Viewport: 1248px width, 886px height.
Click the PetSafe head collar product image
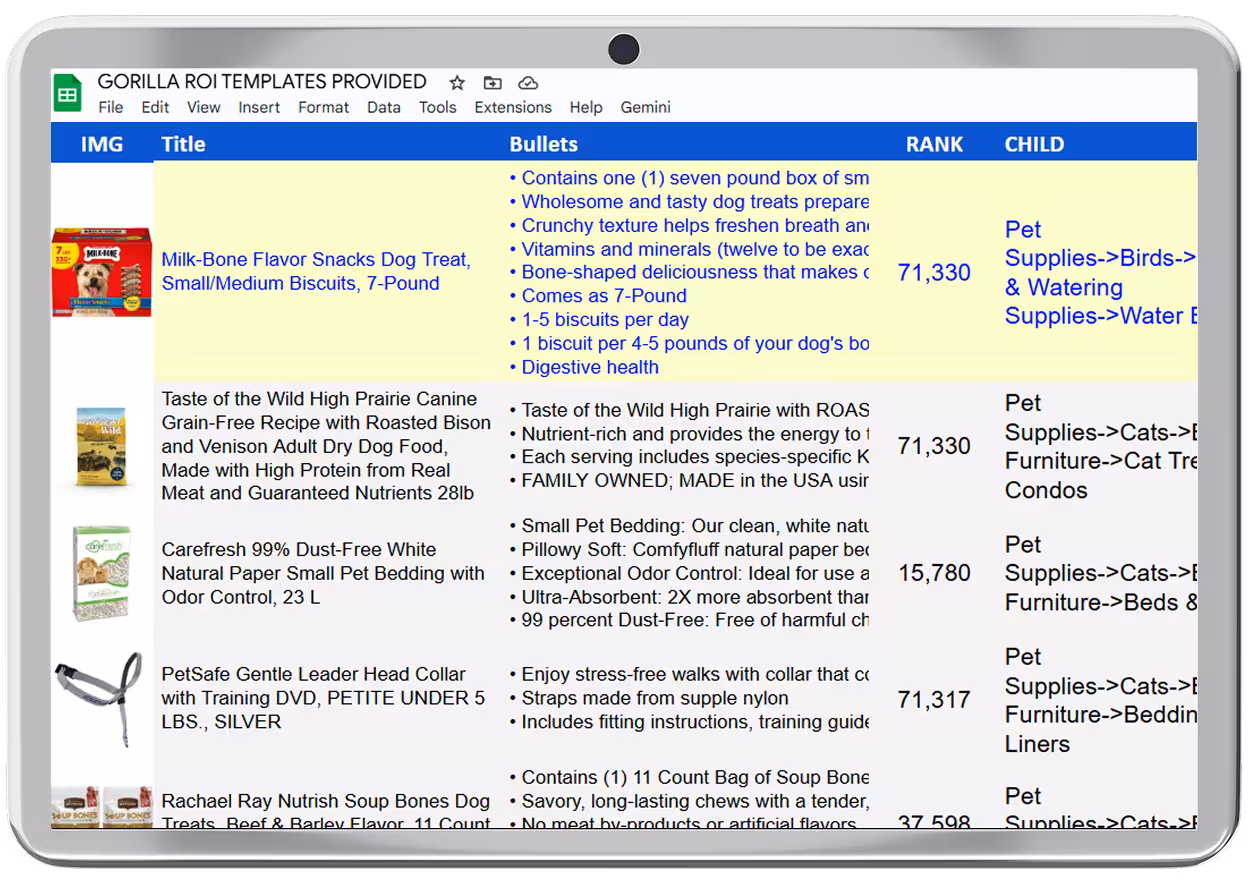tap(100, 699)
